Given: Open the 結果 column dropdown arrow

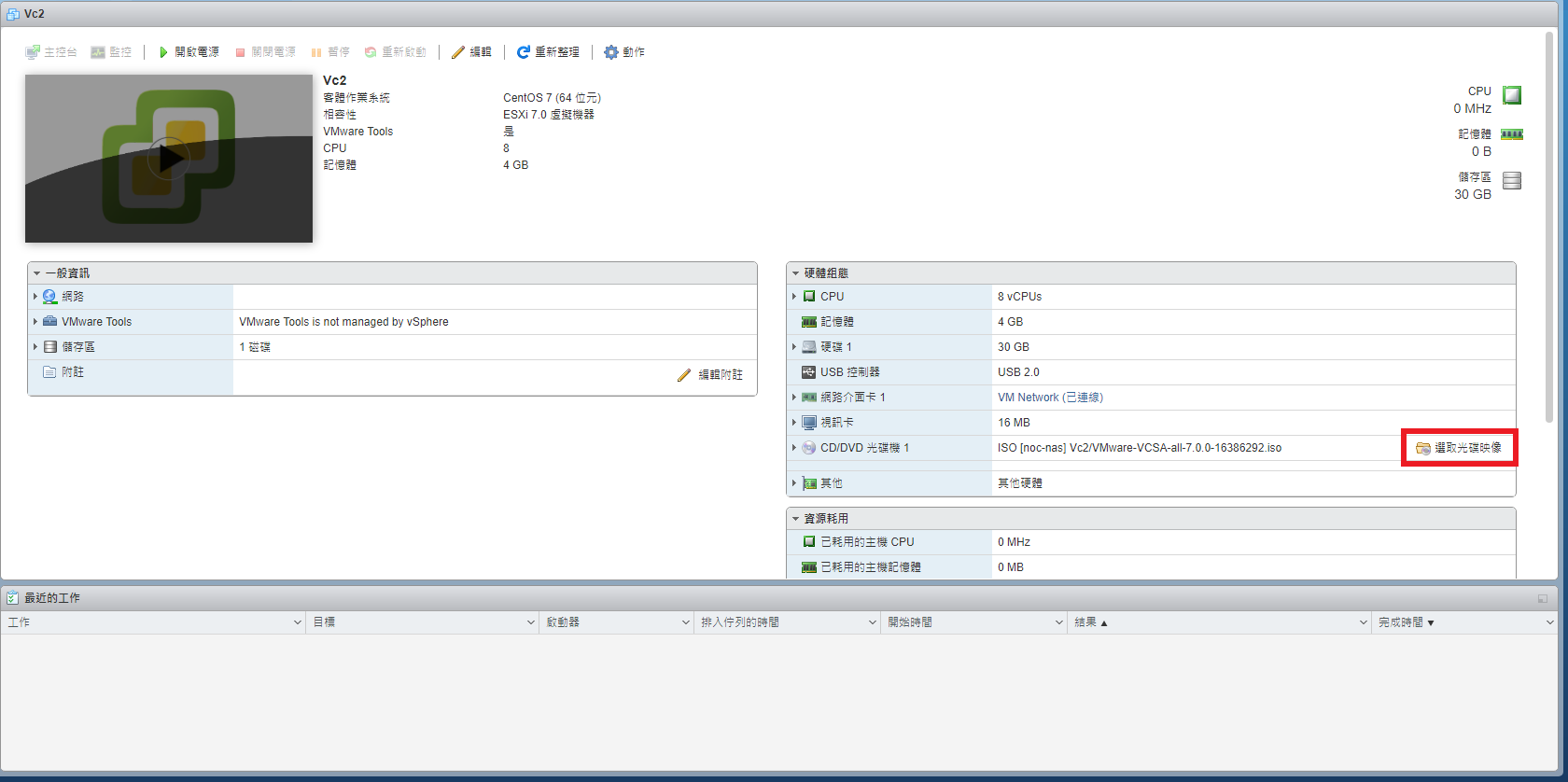Looking at the screenshot, I should 1364,622.
